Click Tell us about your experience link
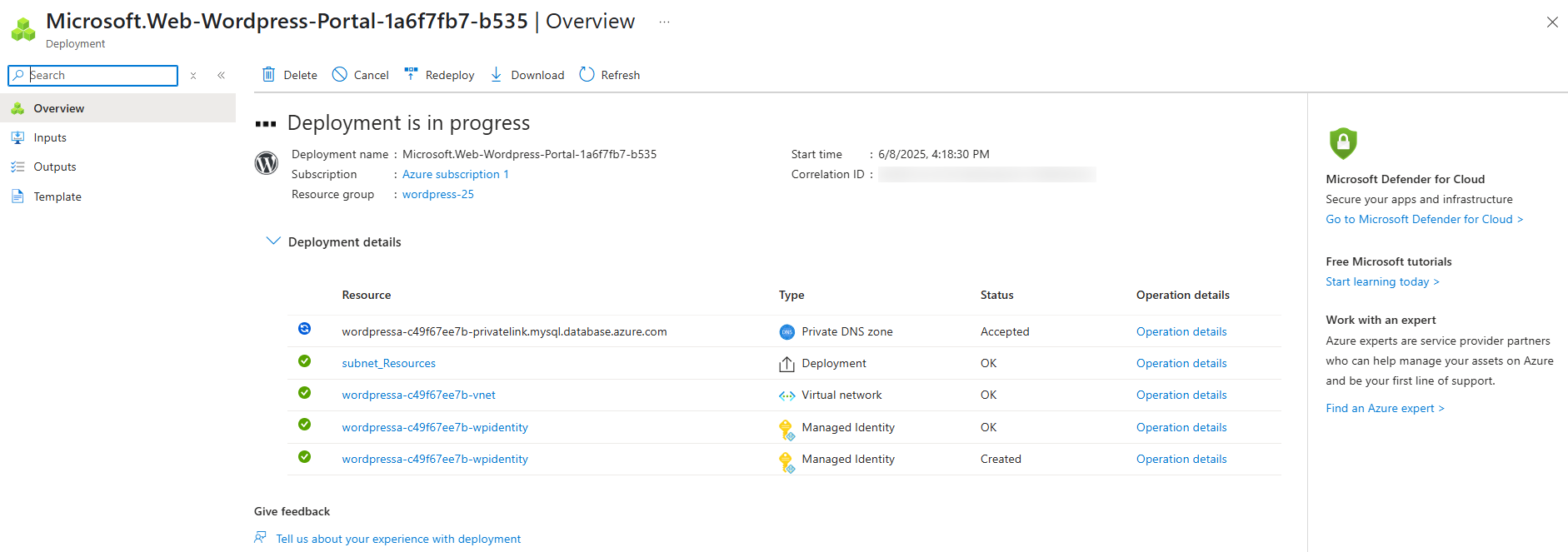Screen dimensions: 1568x552 (x=398, y=539)
